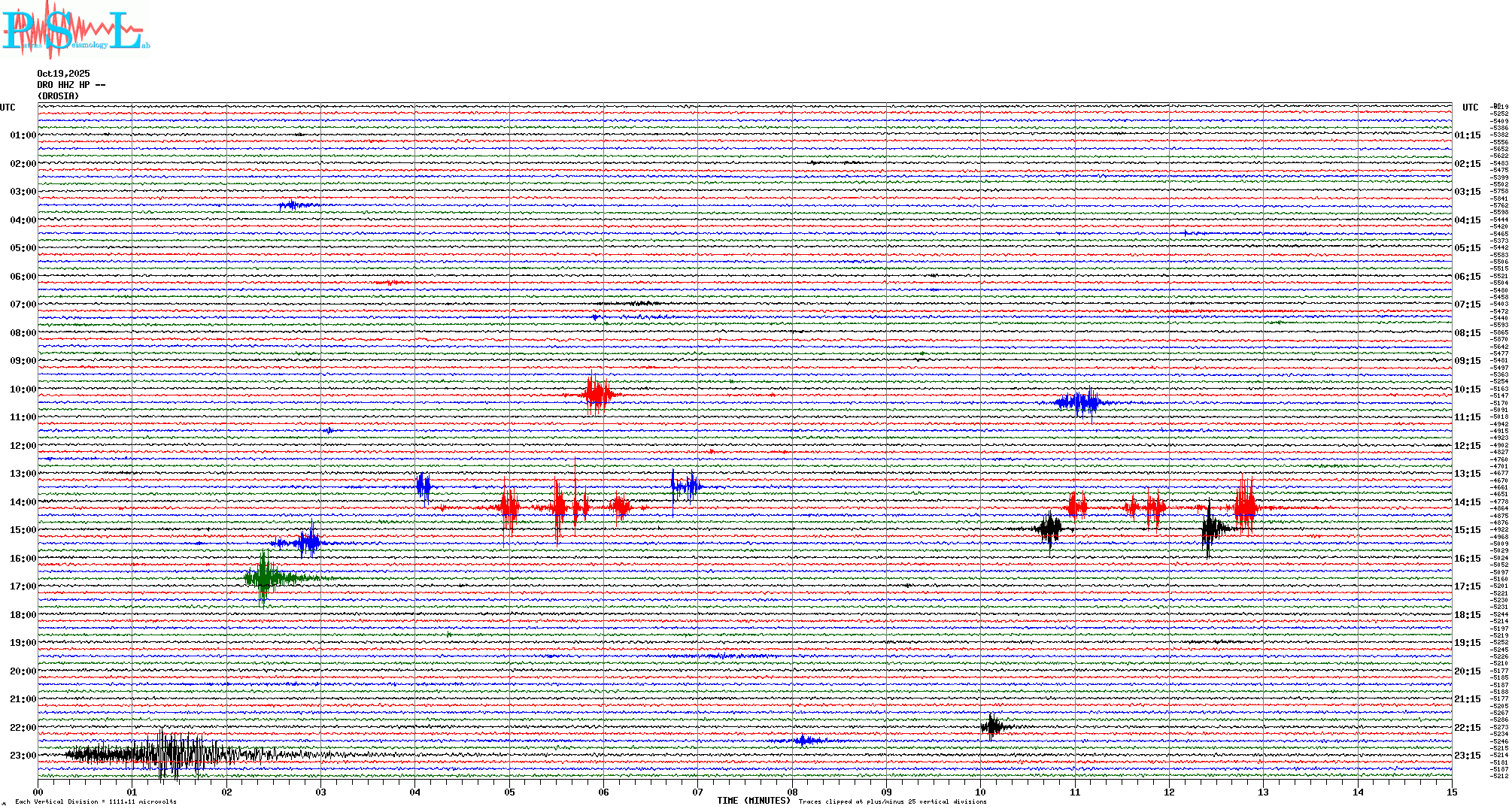Click the 22:15 time label on right
Image resolution: width=1512 pixels, height=812 pixels.
pos(1467,728)
